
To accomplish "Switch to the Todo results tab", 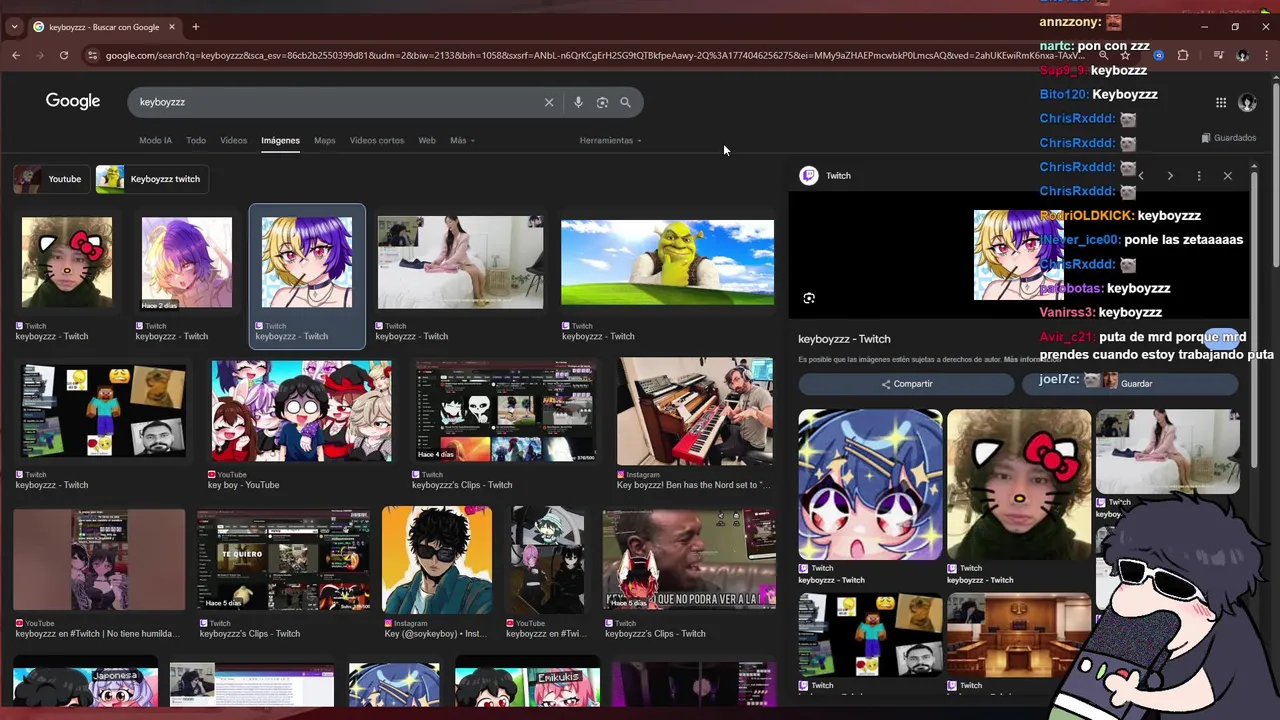I will 196,140.
